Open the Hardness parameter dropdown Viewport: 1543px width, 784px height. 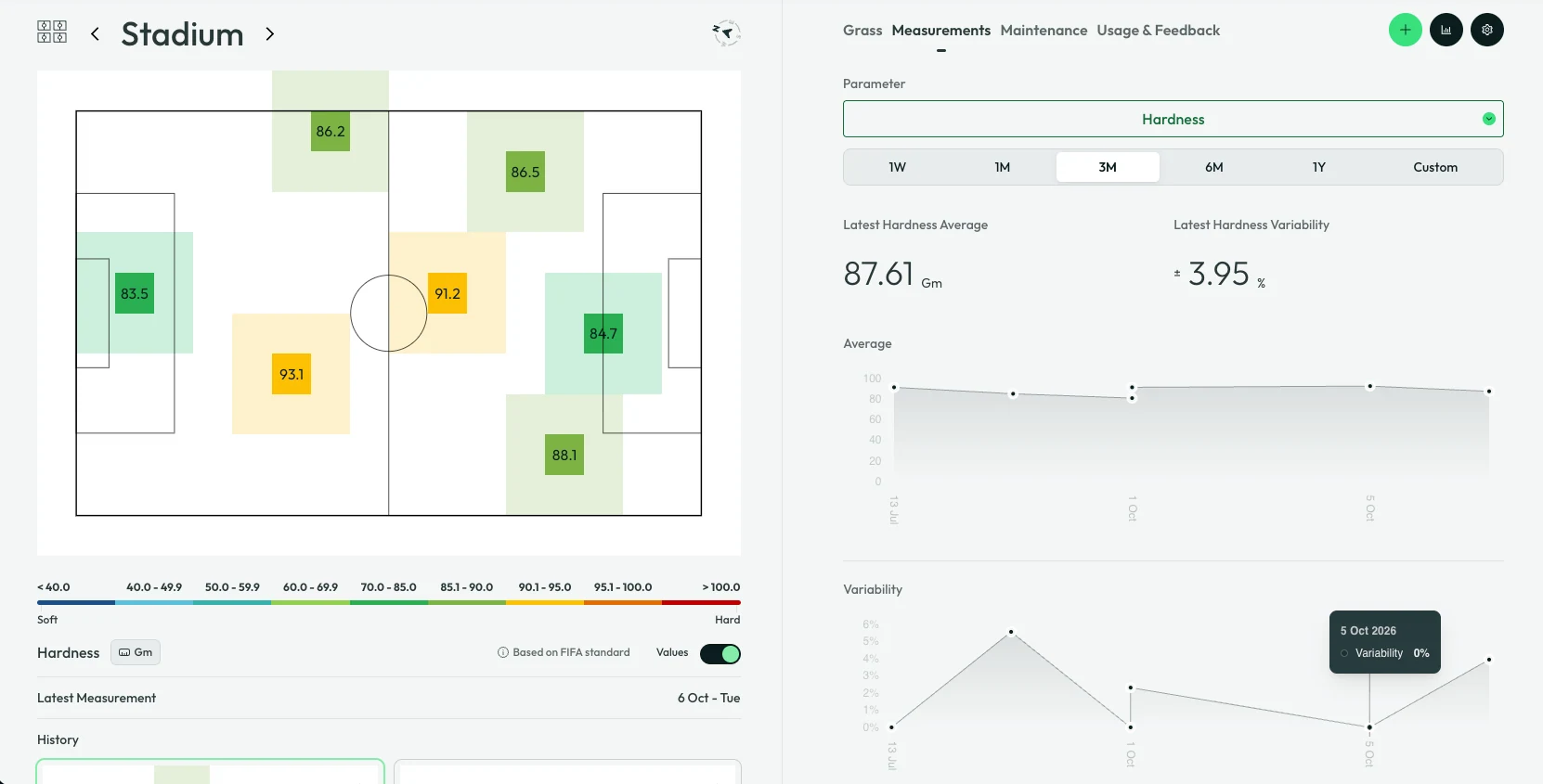tap(1173, 119)
